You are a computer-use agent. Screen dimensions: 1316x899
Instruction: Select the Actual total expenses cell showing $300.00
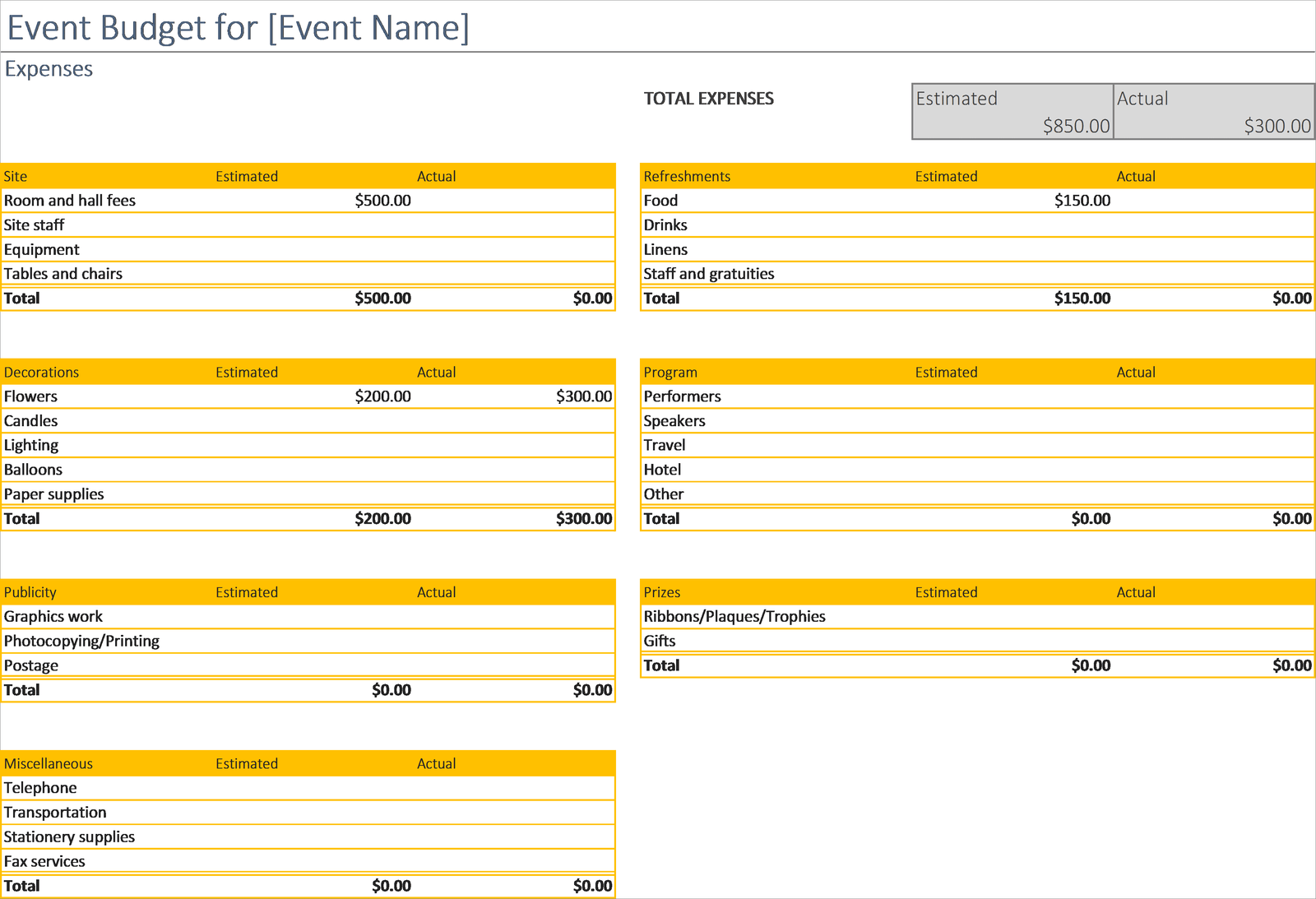1212,127
